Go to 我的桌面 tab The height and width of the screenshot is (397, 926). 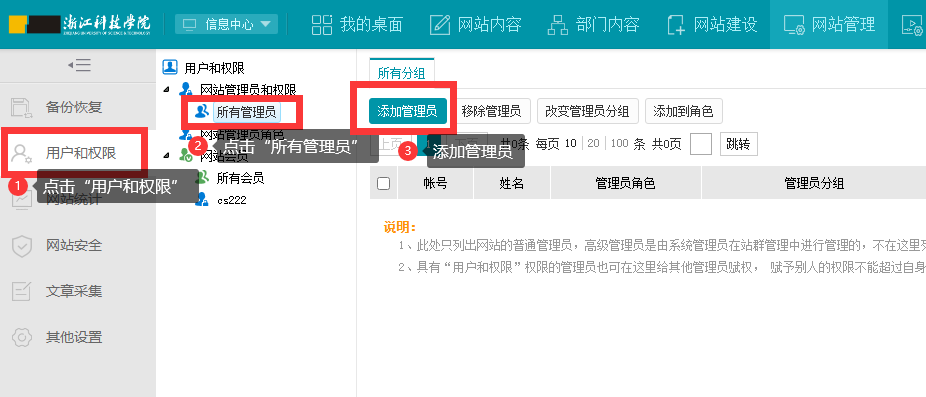[357, 24]
